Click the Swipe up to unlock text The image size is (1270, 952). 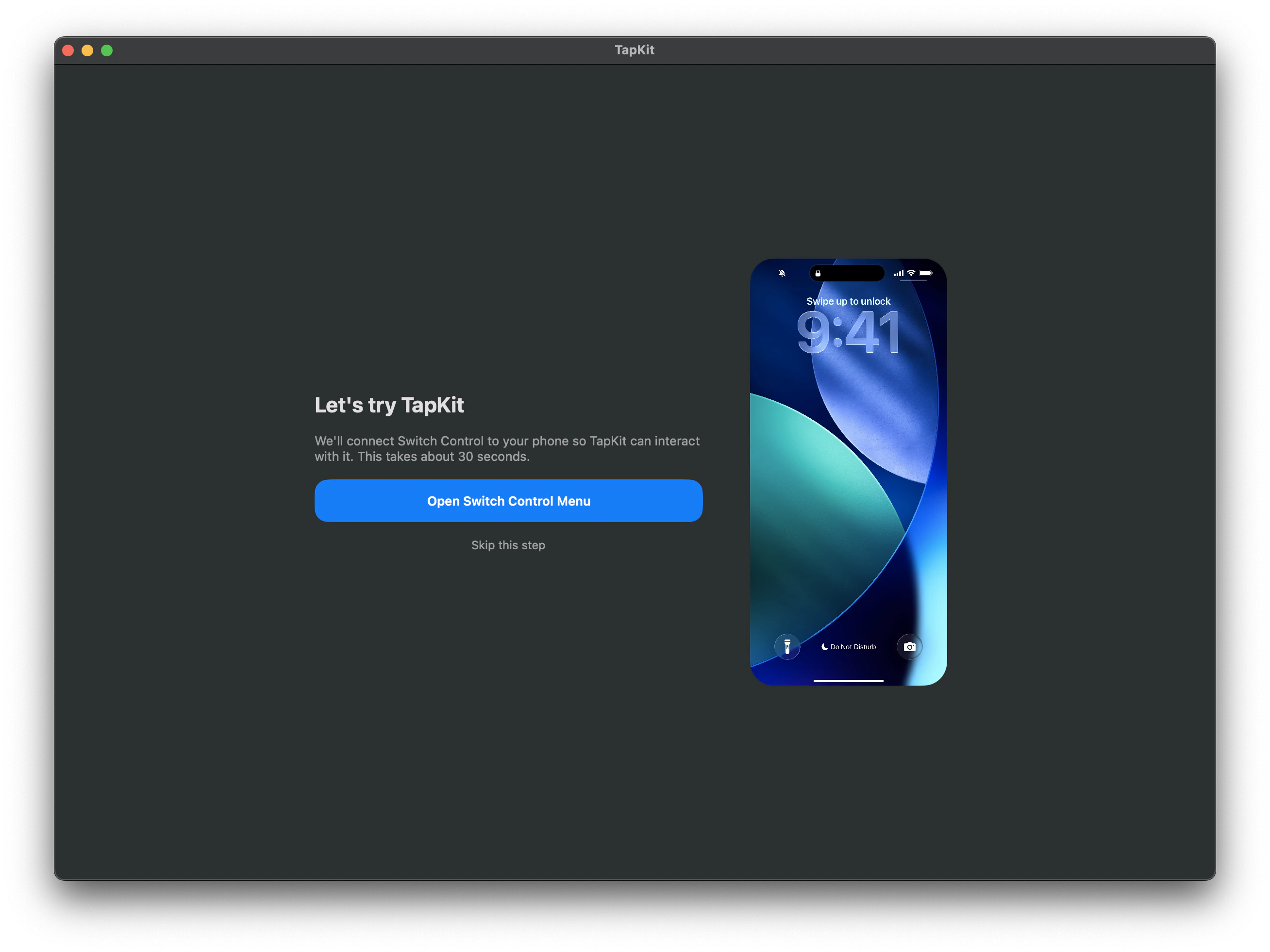[x=848, y=301]
